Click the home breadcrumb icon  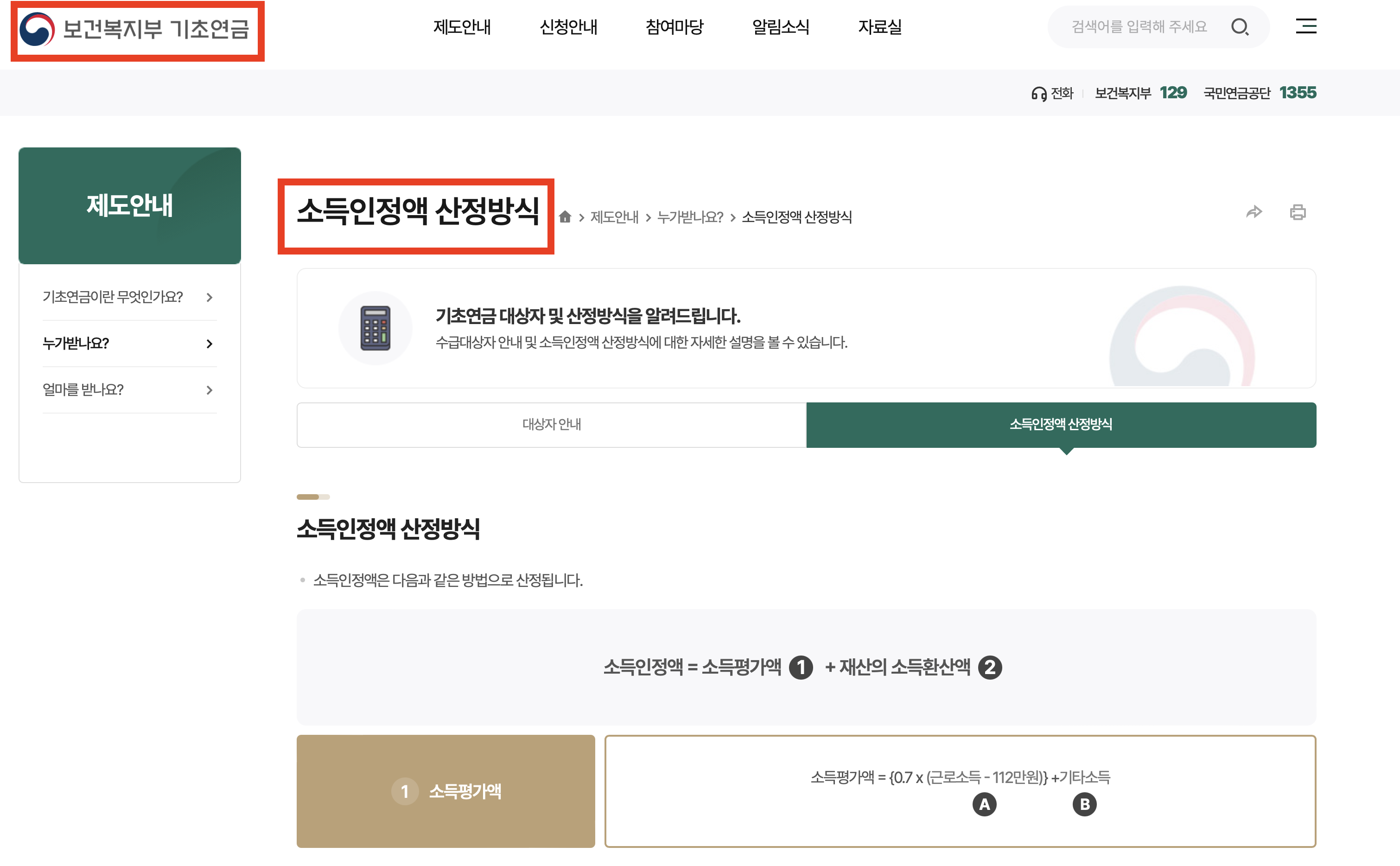coord(565,216)
